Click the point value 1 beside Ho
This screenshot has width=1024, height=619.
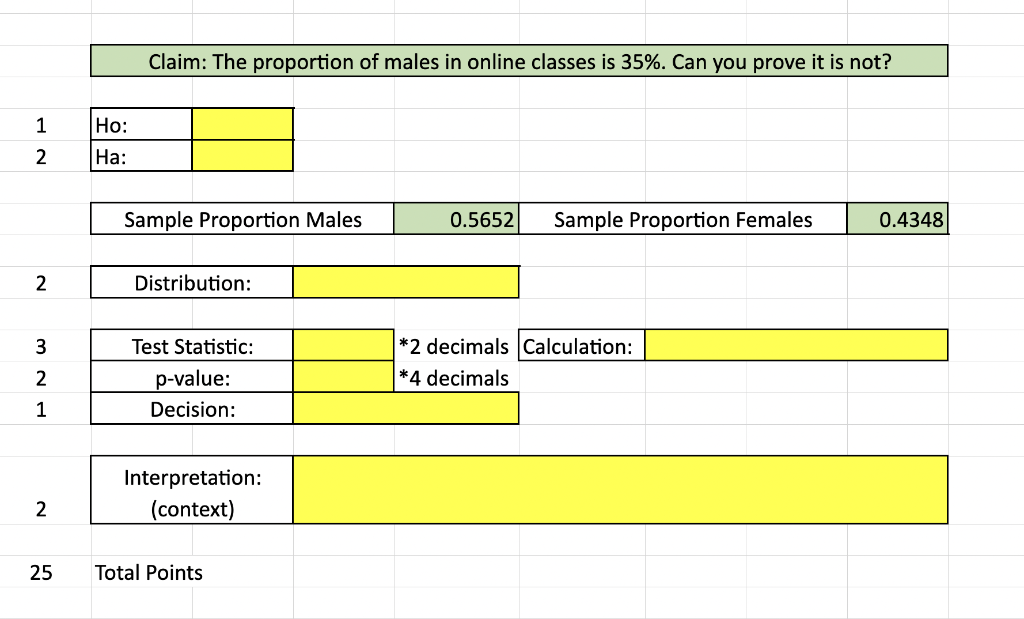(x=41, y=125)
